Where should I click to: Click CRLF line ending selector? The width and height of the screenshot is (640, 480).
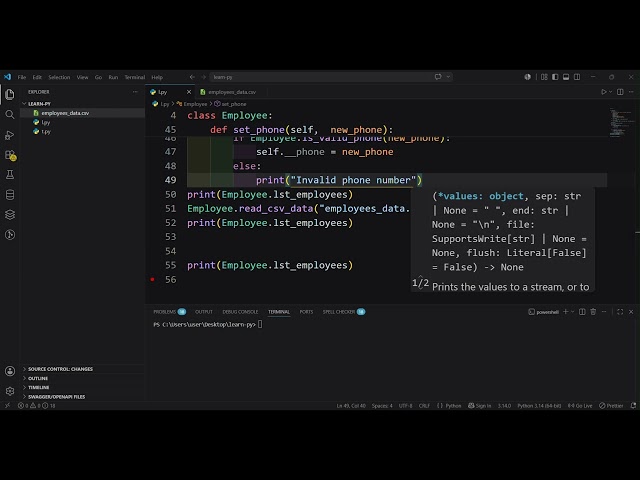coord(424,406)
